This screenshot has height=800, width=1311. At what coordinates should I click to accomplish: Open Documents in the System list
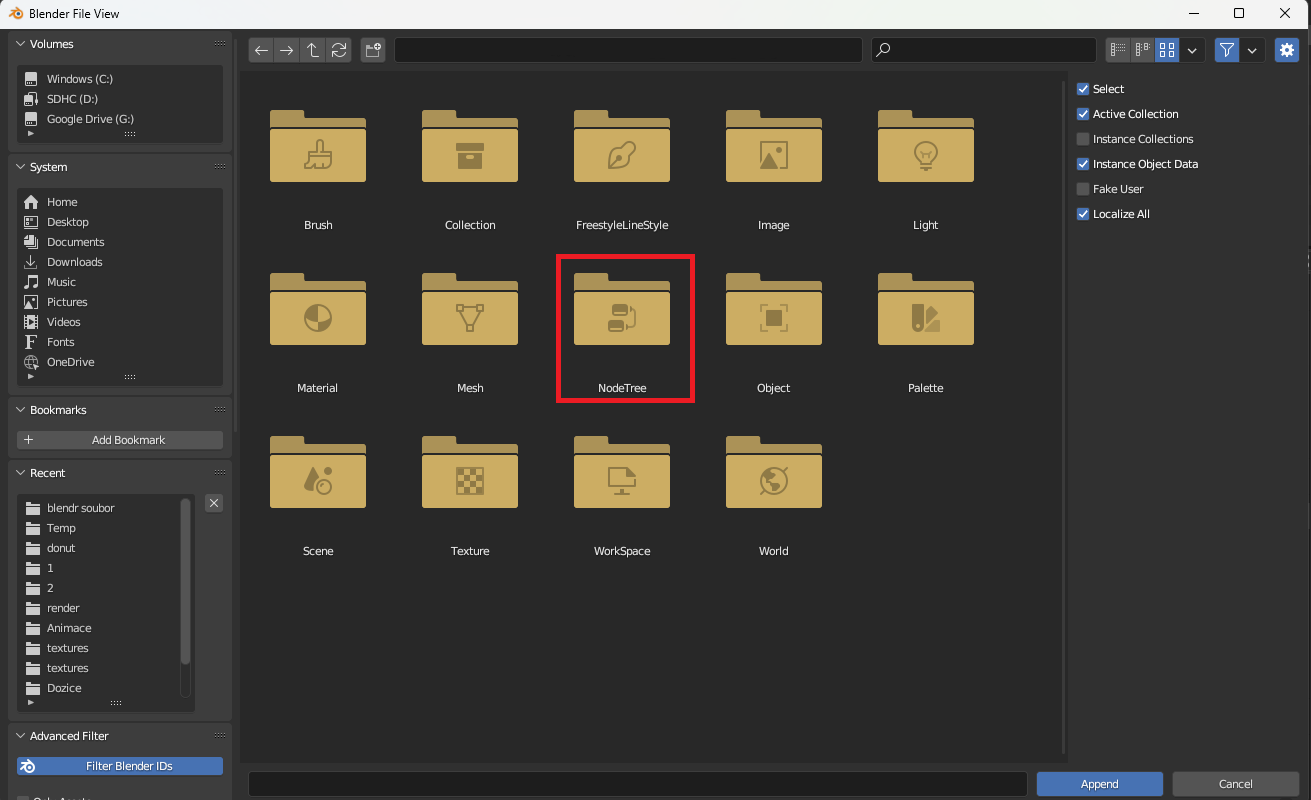(x=75, y=242)
